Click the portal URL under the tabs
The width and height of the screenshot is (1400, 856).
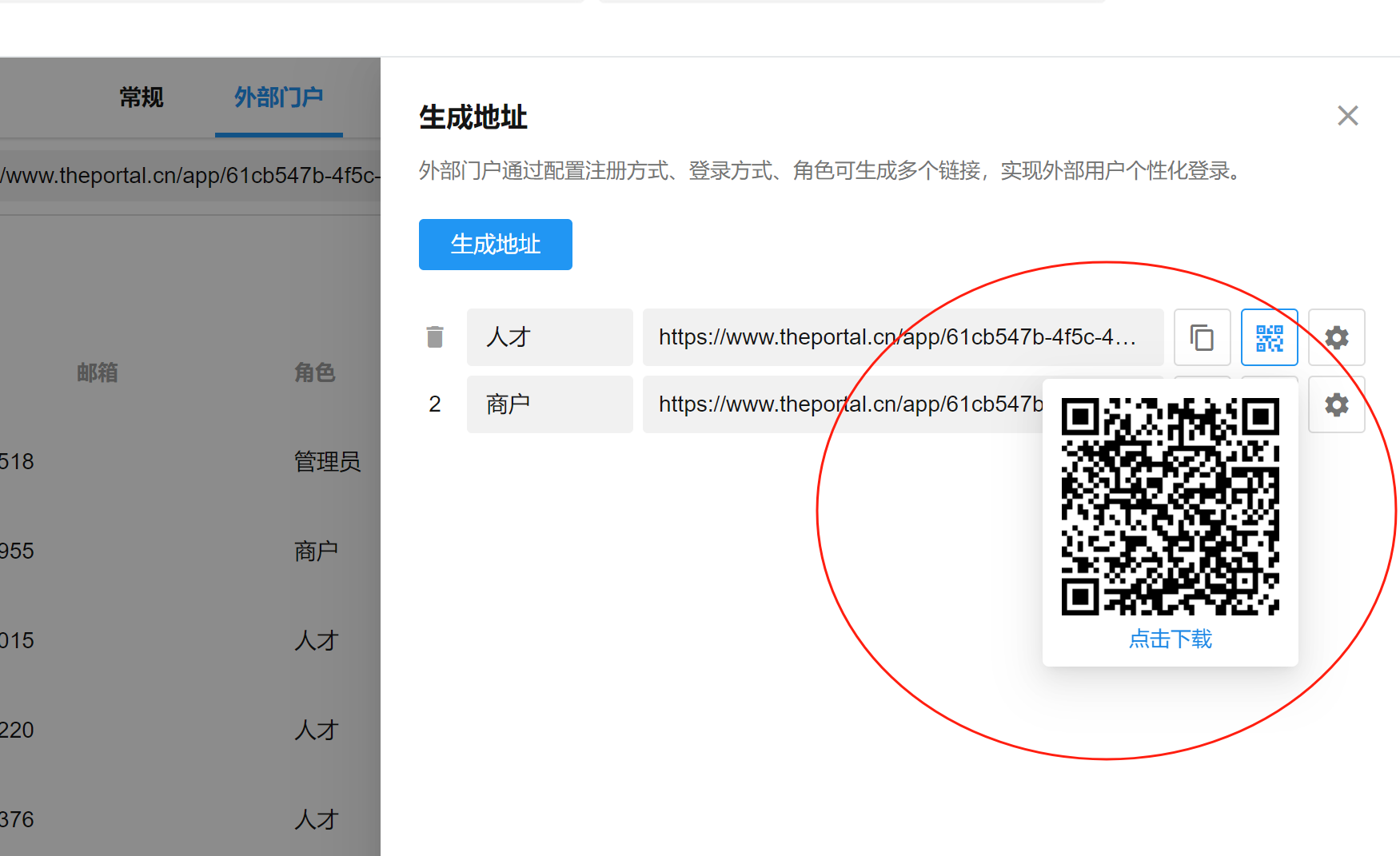coord(190,176)
